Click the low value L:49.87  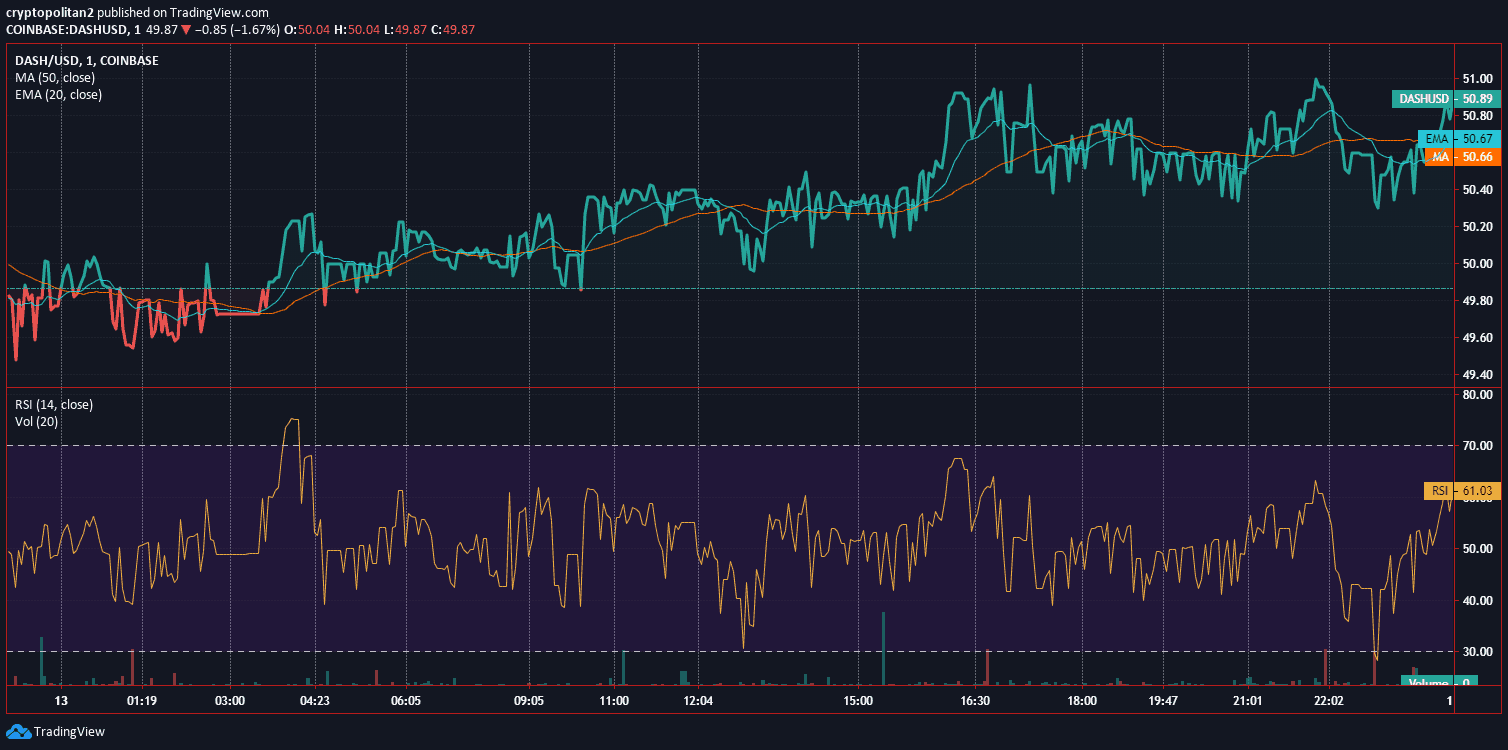point(405,29)
